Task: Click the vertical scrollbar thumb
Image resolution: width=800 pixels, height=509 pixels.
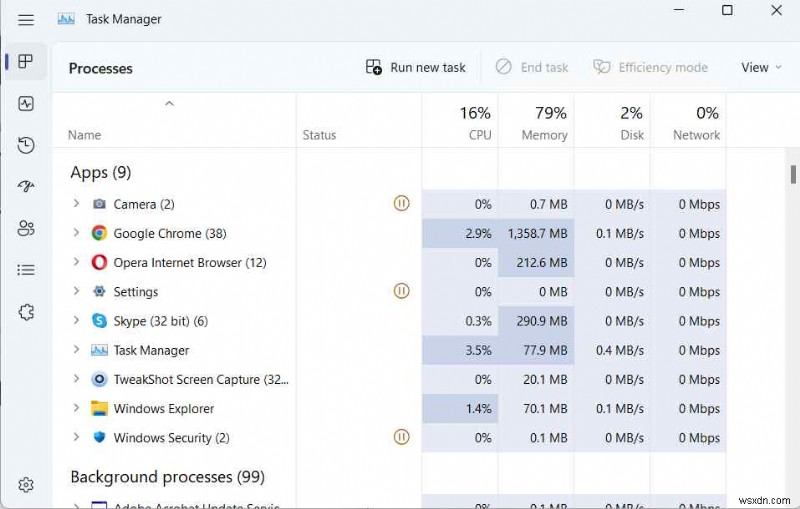Action: point(793,175)
